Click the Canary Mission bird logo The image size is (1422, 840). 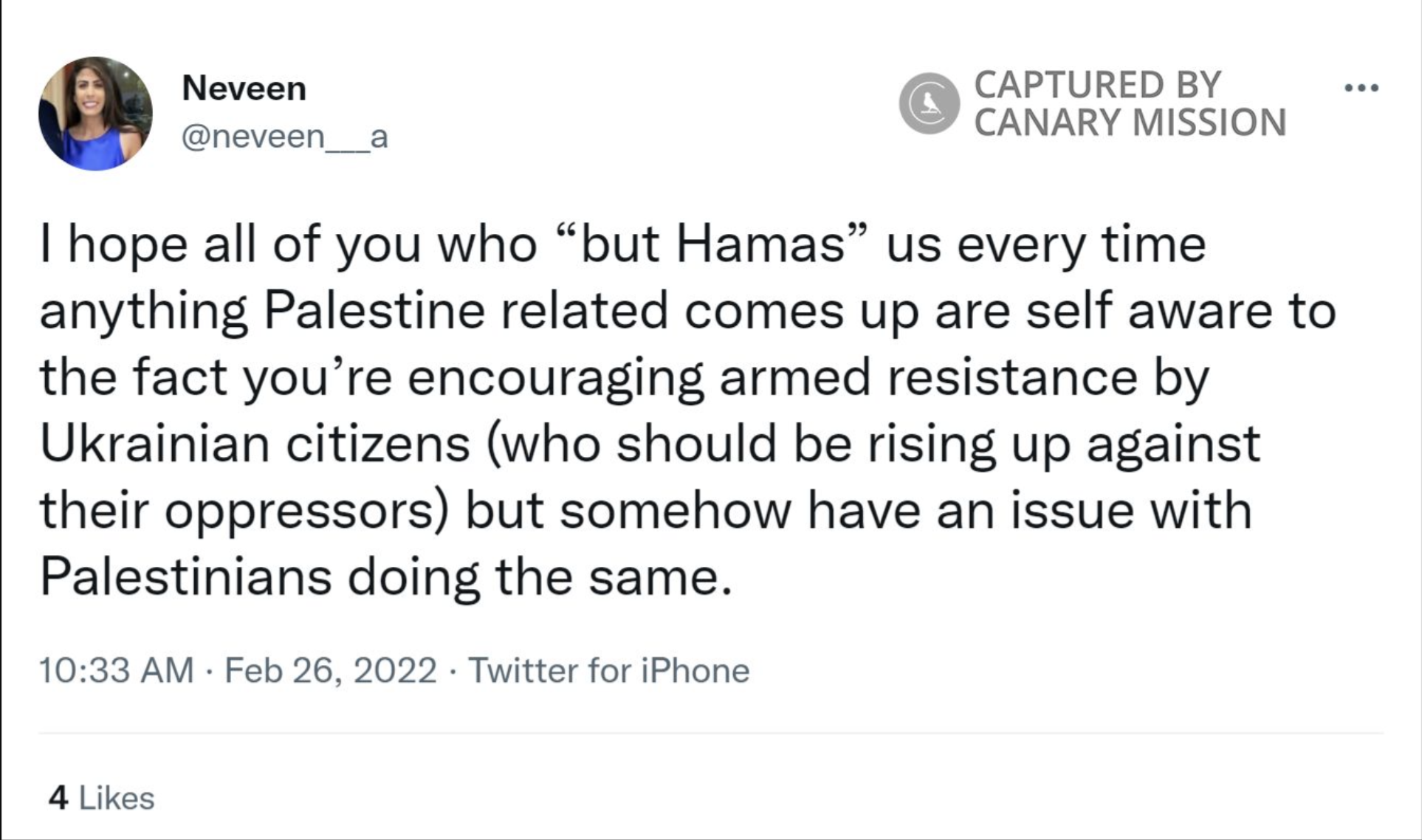pyautogui.click(x=930, y=103)
